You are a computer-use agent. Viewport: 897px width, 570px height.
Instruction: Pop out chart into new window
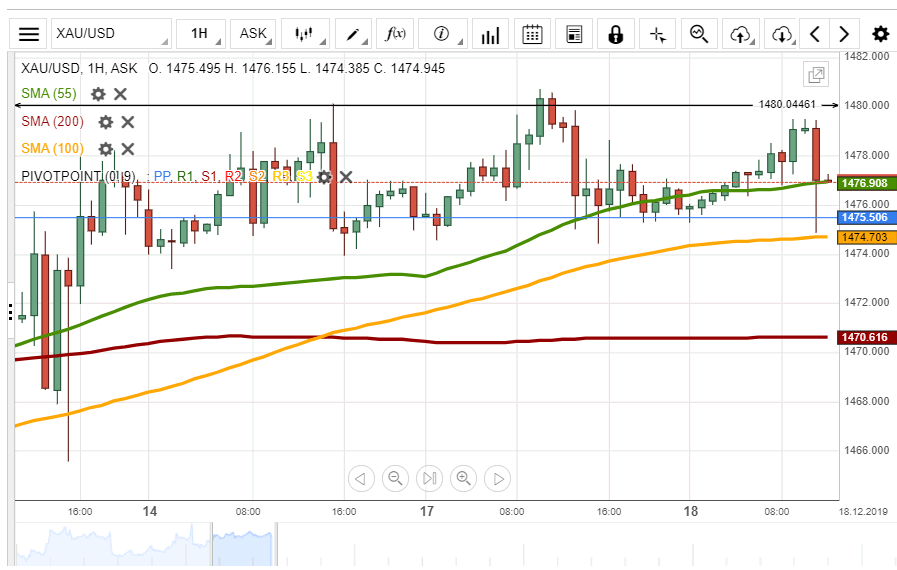(816, 74)
